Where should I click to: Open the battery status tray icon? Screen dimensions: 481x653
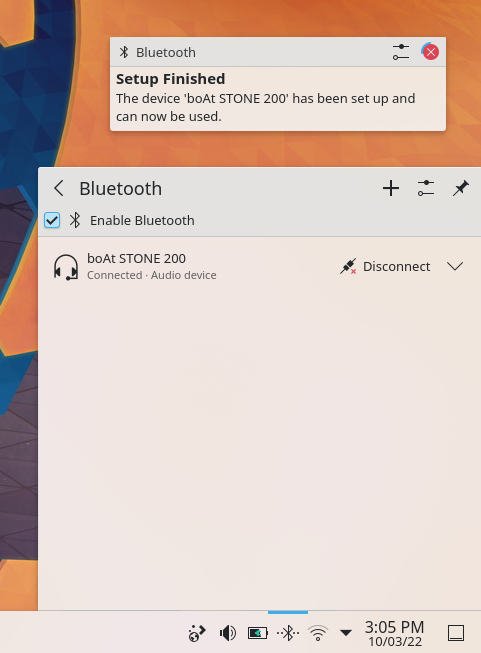click(x=258, y=633)
